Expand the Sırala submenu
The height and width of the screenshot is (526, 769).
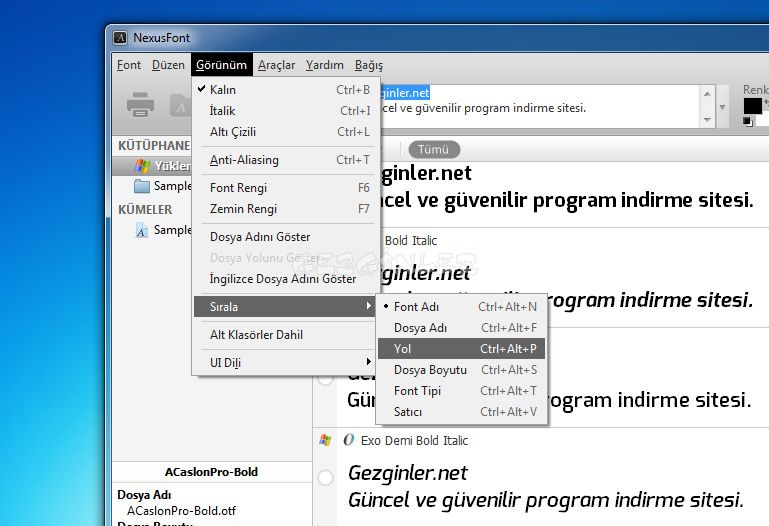[286, 307]
